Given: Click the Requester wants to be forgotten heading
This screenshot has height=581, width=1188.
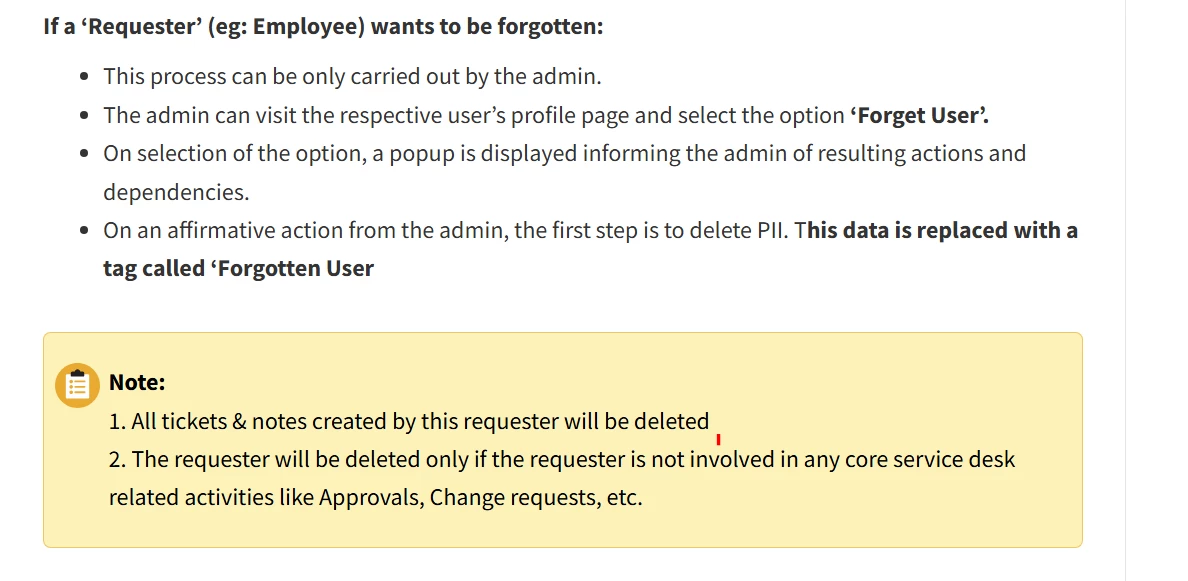Looking at the screenshot, I should pyautogui.click(x=324, y=27).
